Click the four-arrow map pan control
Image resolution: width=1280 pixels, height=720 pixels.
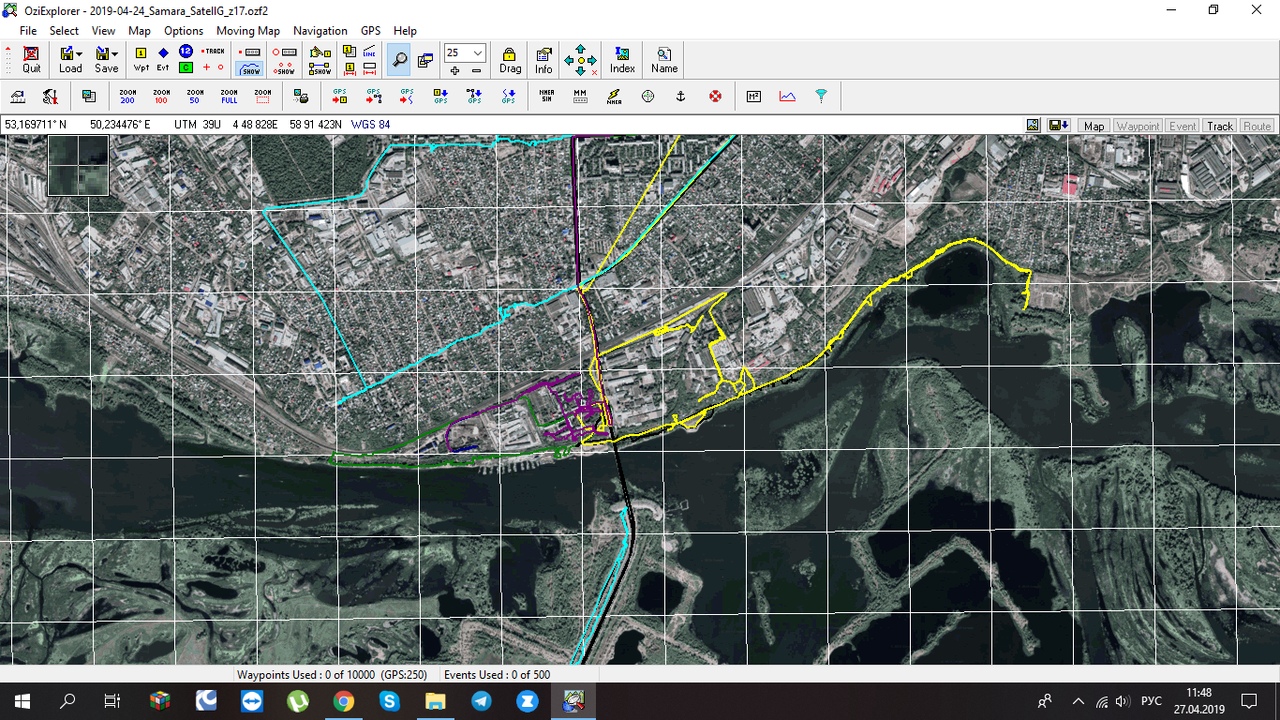(580, 60)
